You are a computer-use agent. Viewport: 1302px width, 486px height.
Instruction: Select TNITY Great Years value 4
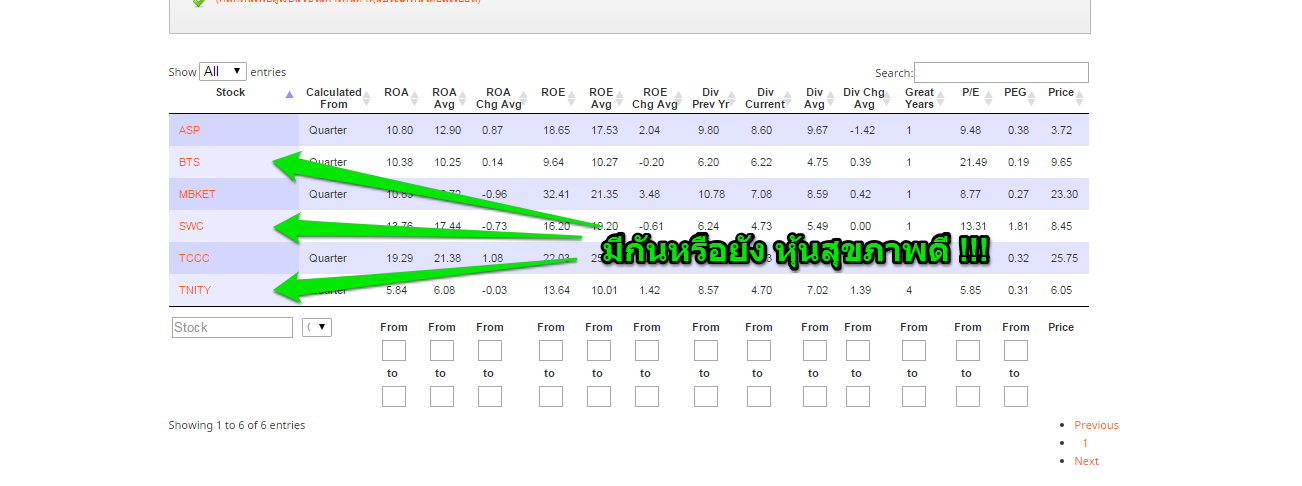click(x=909, y=290)
